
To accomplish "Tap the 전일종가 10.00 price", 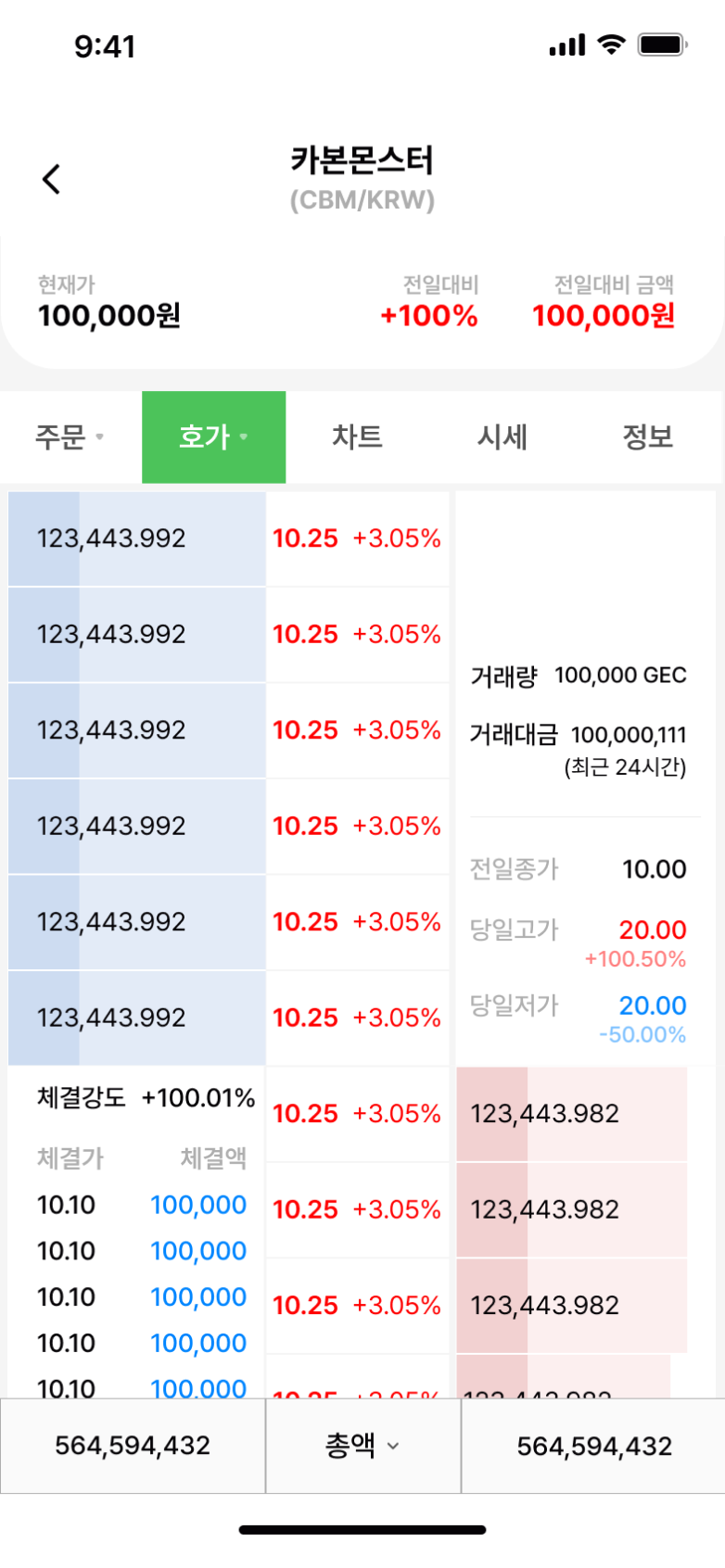I will point(654,869).
